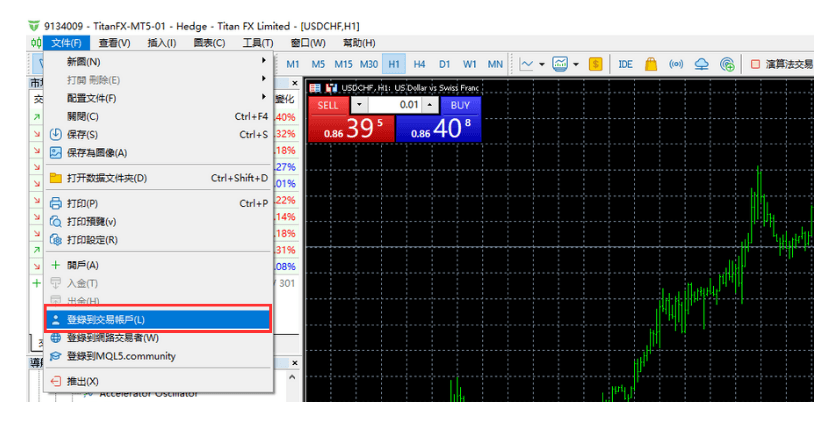840x436 pixels.
Task: Click the IDE MetaEditor toolbar icon
Action: click(x=625, y=64)
